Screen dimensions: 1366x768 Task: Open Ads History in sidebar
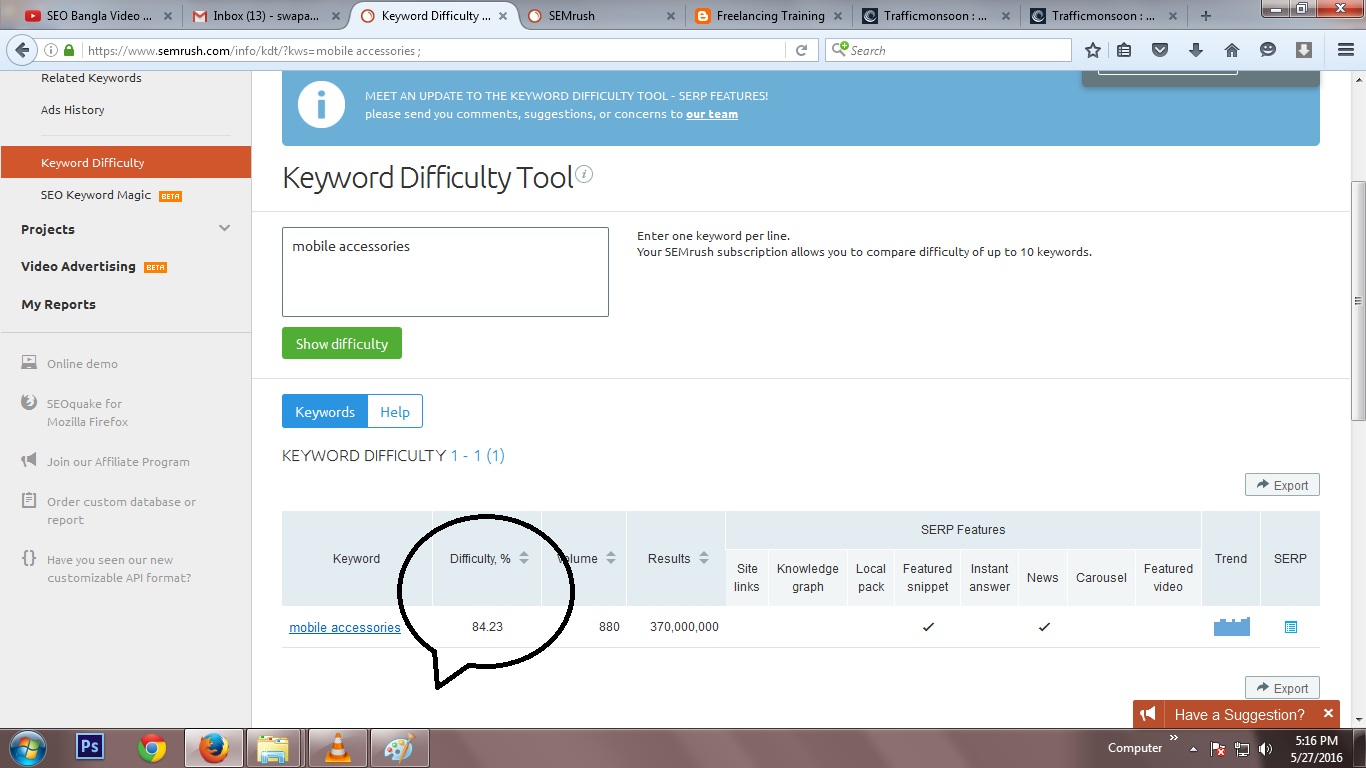pos(72,110)
